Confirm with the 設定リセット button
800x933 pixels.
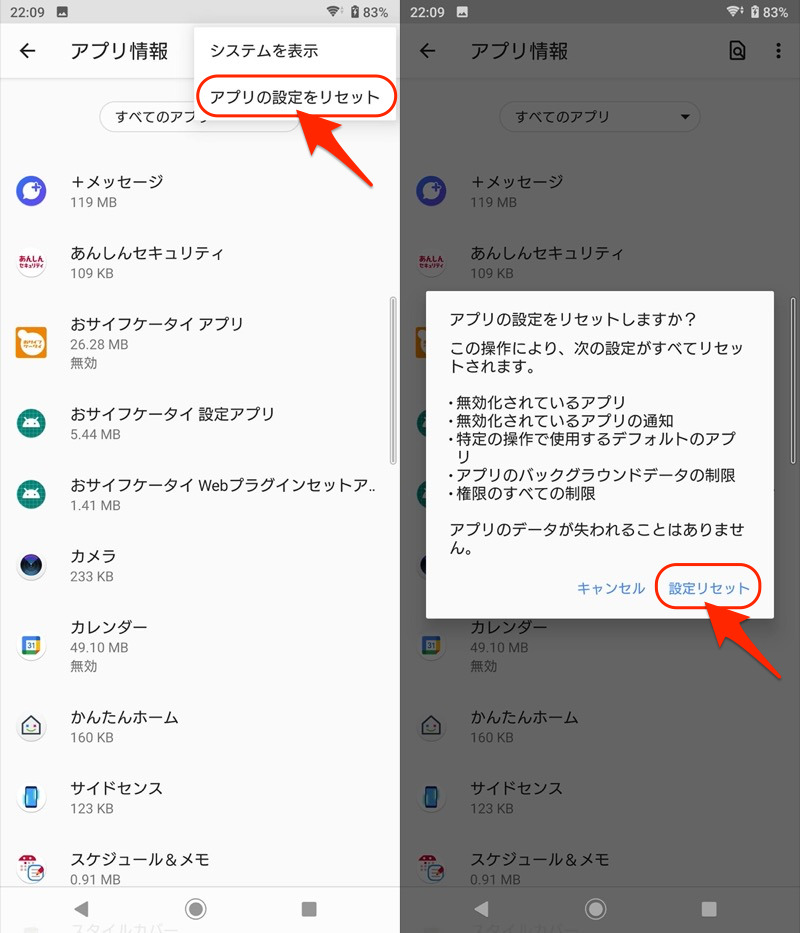709,588
